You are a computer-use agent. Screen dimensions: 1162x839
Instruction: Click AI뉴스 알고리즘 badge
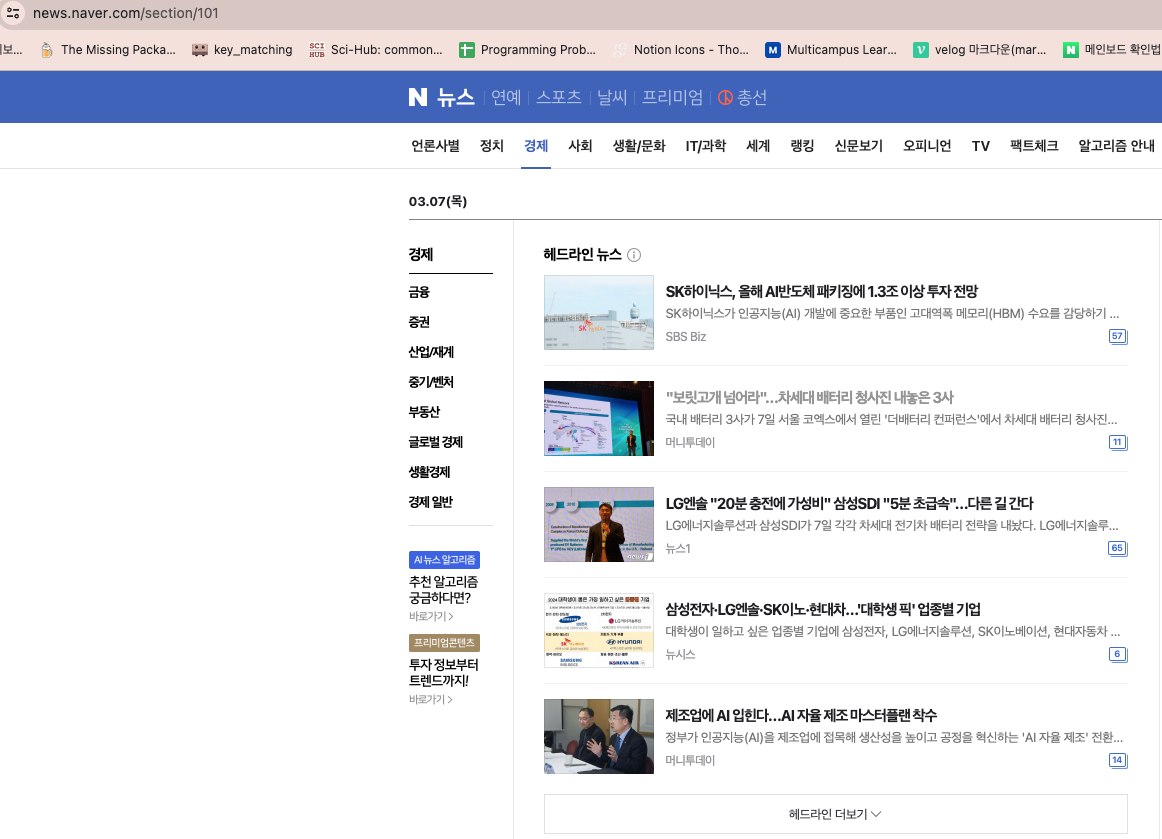[x=445, y=560]
